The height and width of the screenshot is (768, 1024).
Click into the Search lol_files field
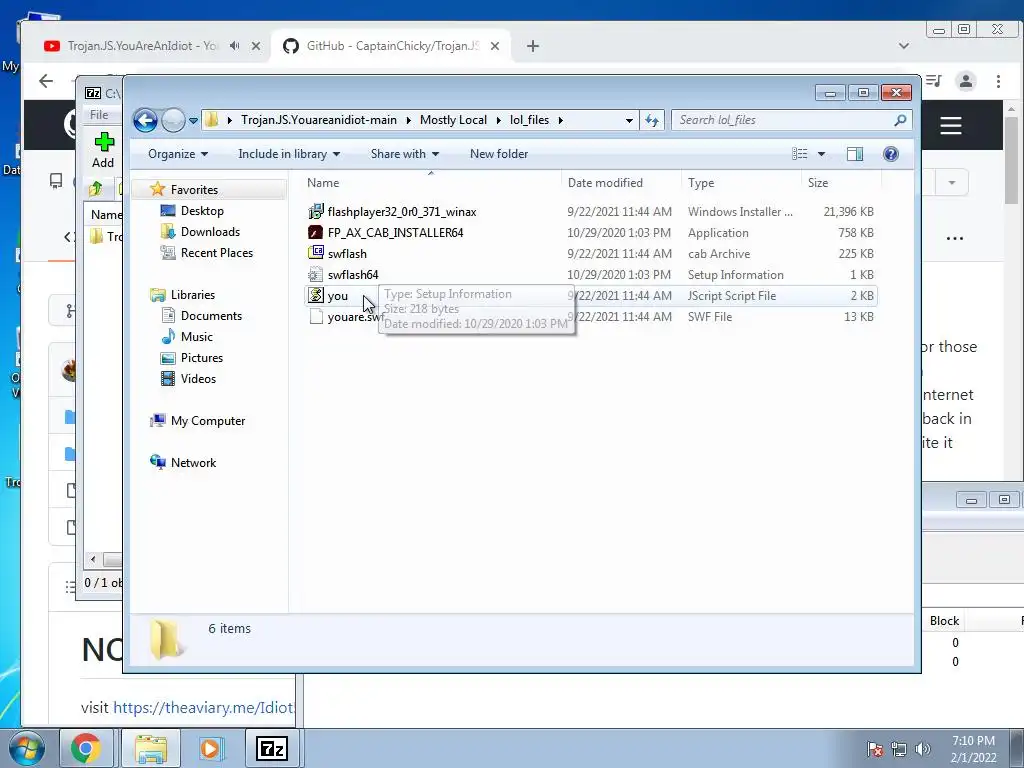pyautogui.click(x=782, y=120)
